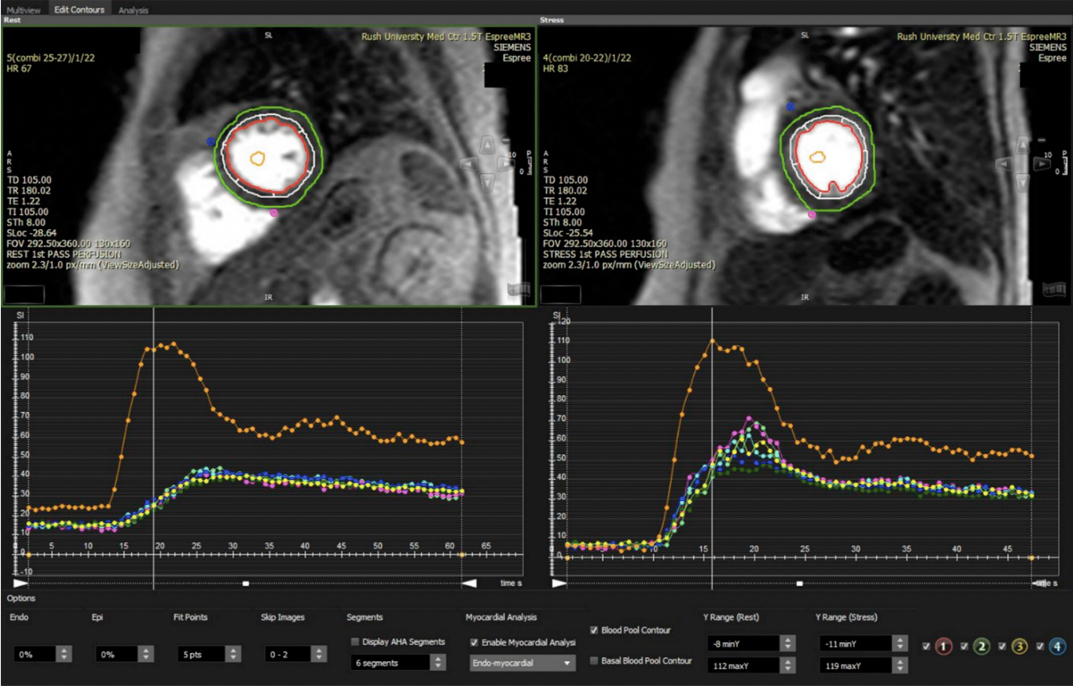Click filmstrip icon in Rest image corner
1073x686 pixels.
coord(518,290)
